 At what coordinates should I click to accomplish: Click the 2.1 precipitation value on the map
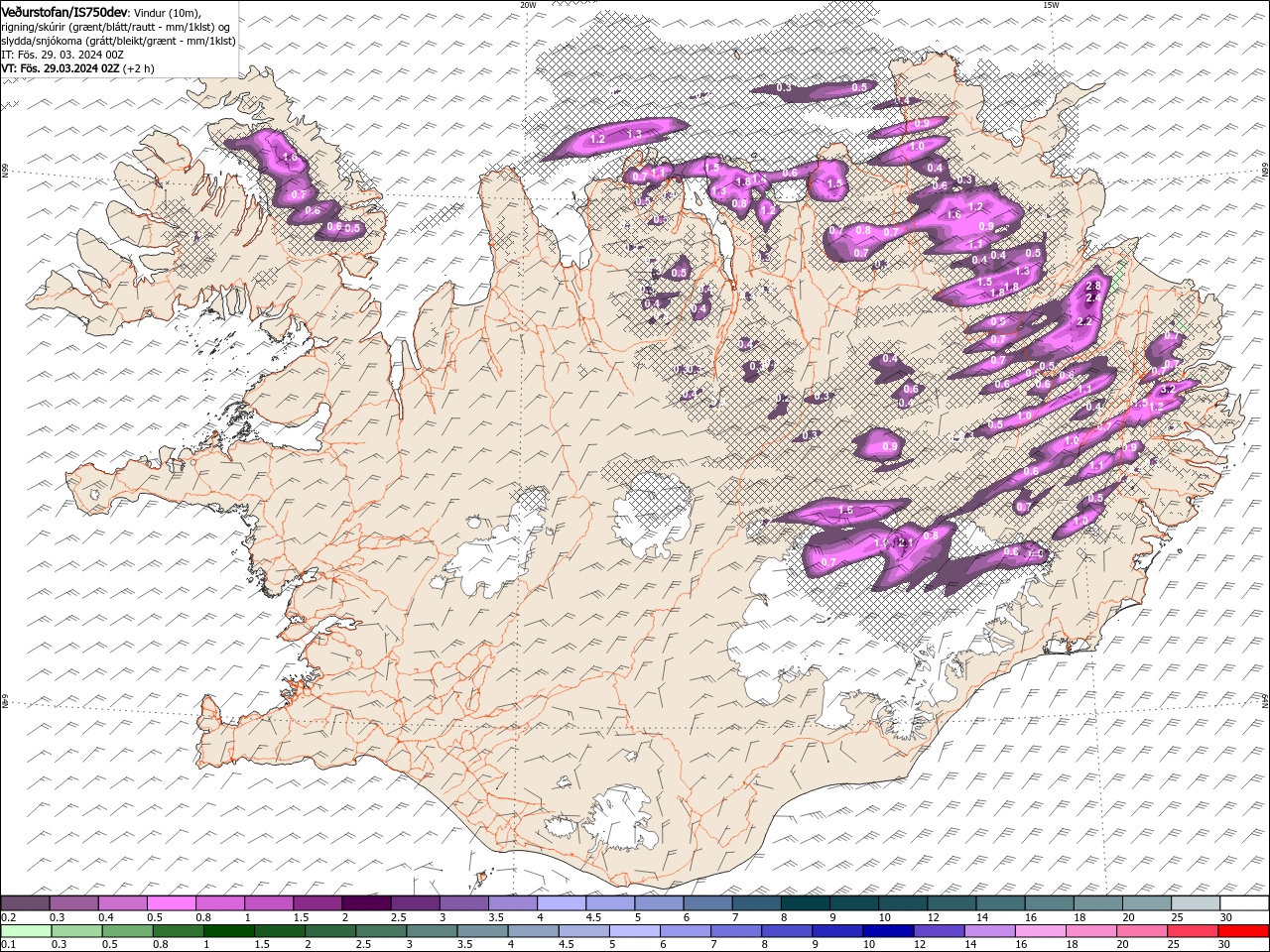point(904,543)
